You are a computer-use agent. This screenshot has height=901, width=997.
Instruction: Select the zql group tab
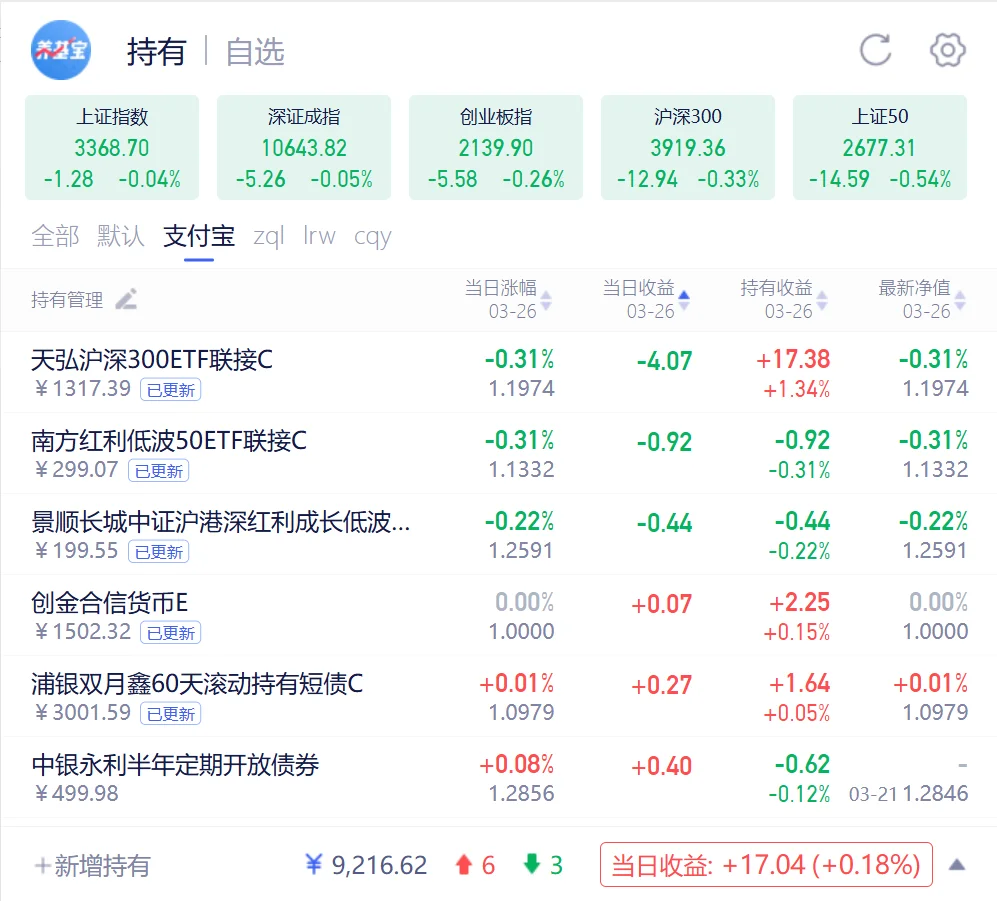click(269, 236)
